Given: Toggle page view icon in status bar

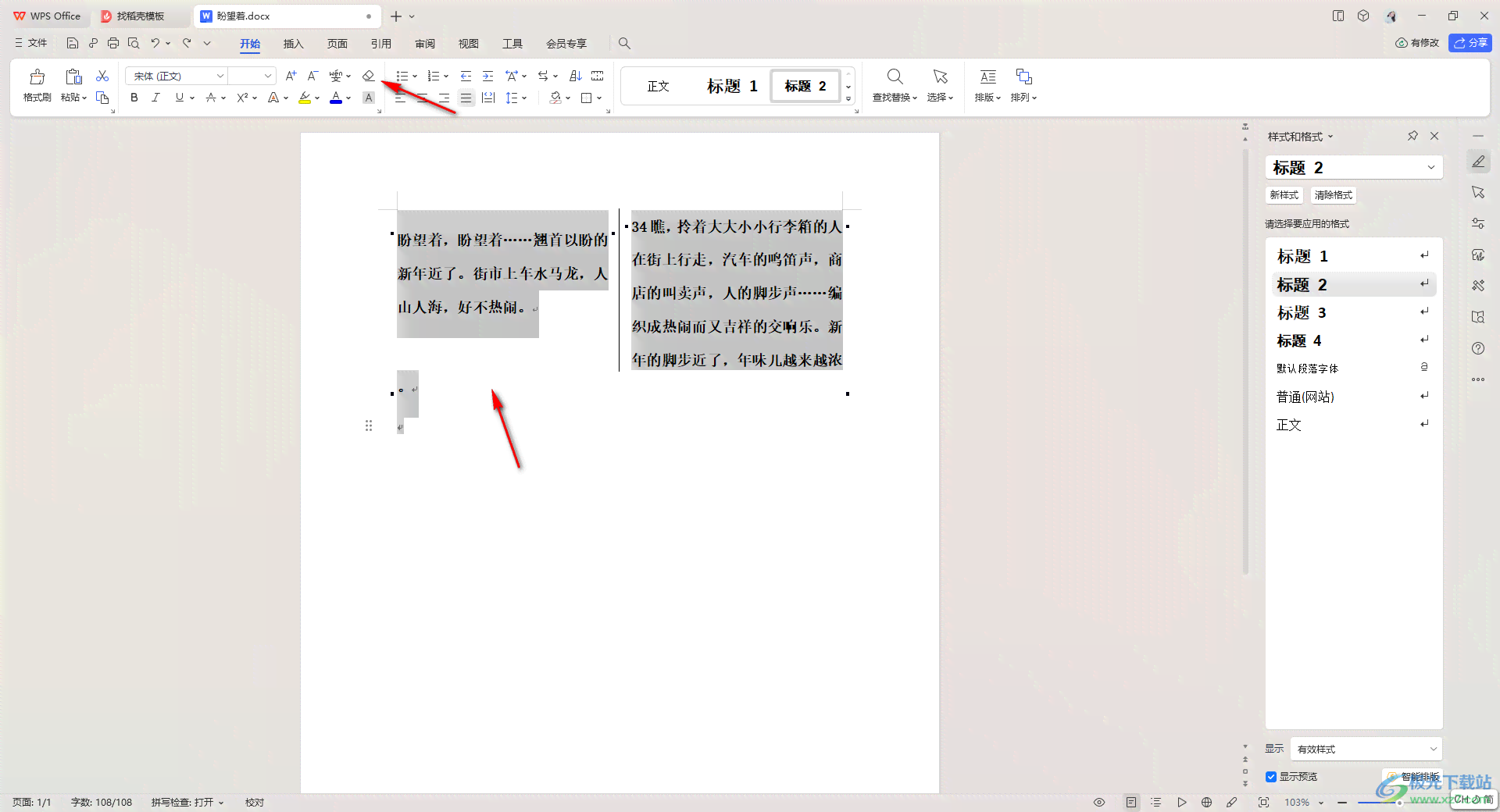Looking at the screenshot, I should tap(1131, 802).
